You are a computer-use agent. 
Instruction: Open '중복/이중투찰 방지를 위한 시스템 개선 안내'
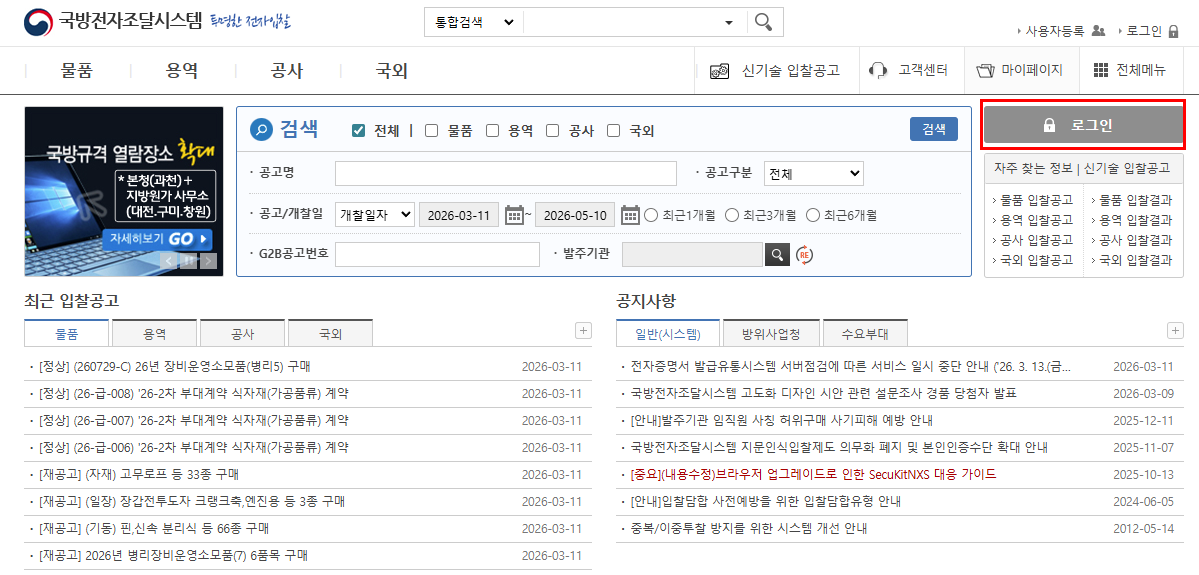[749, 529]
